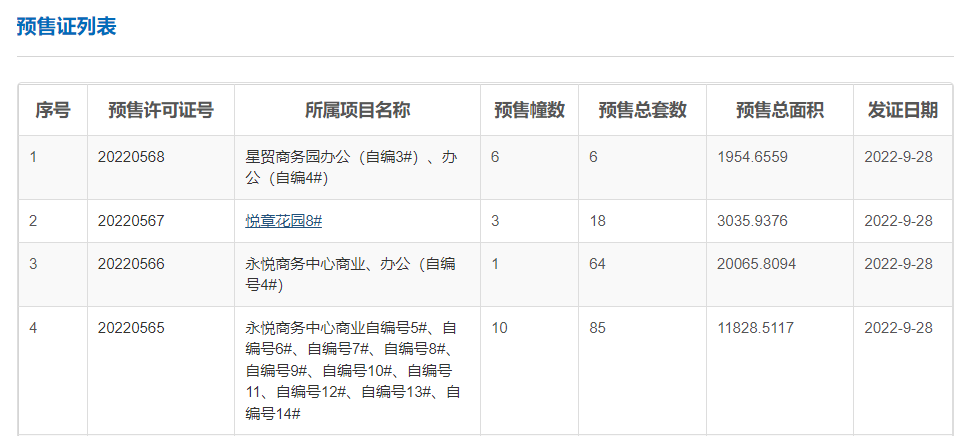This screenshot has height=436, width=966.
Task: Click issue date of permit 20220566
Action: tap(898, 264)
